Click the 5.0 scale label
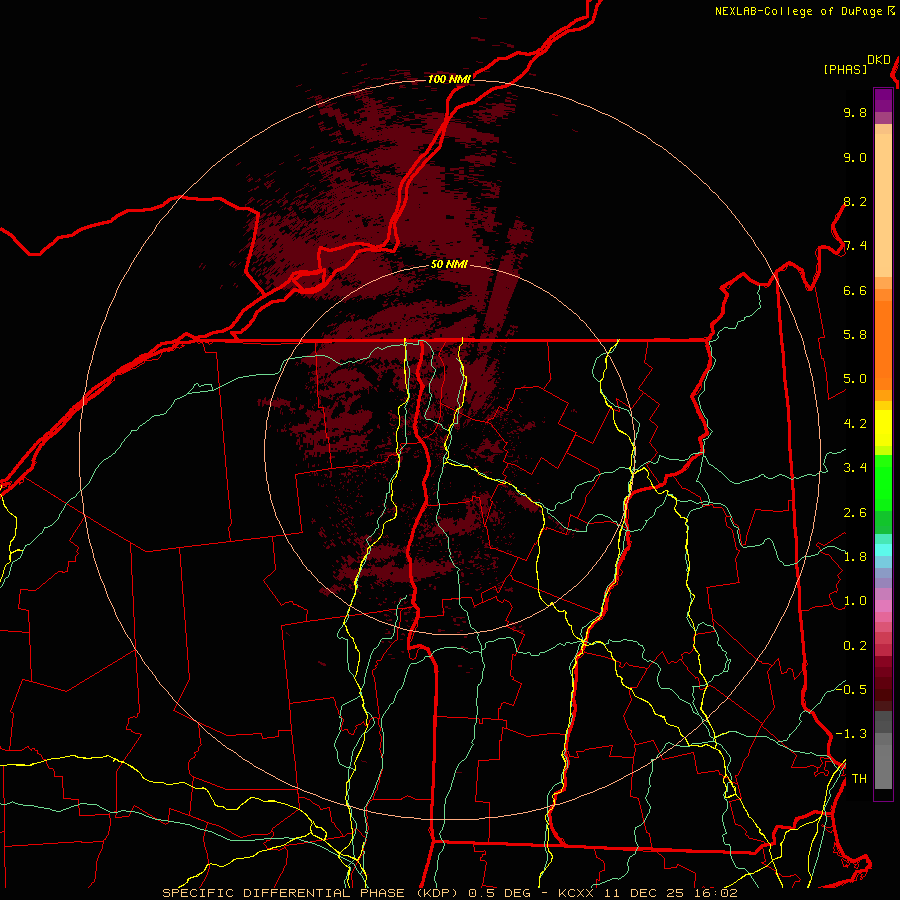The width and height of the screenshot is (900, 900). [x=855, y=379]
